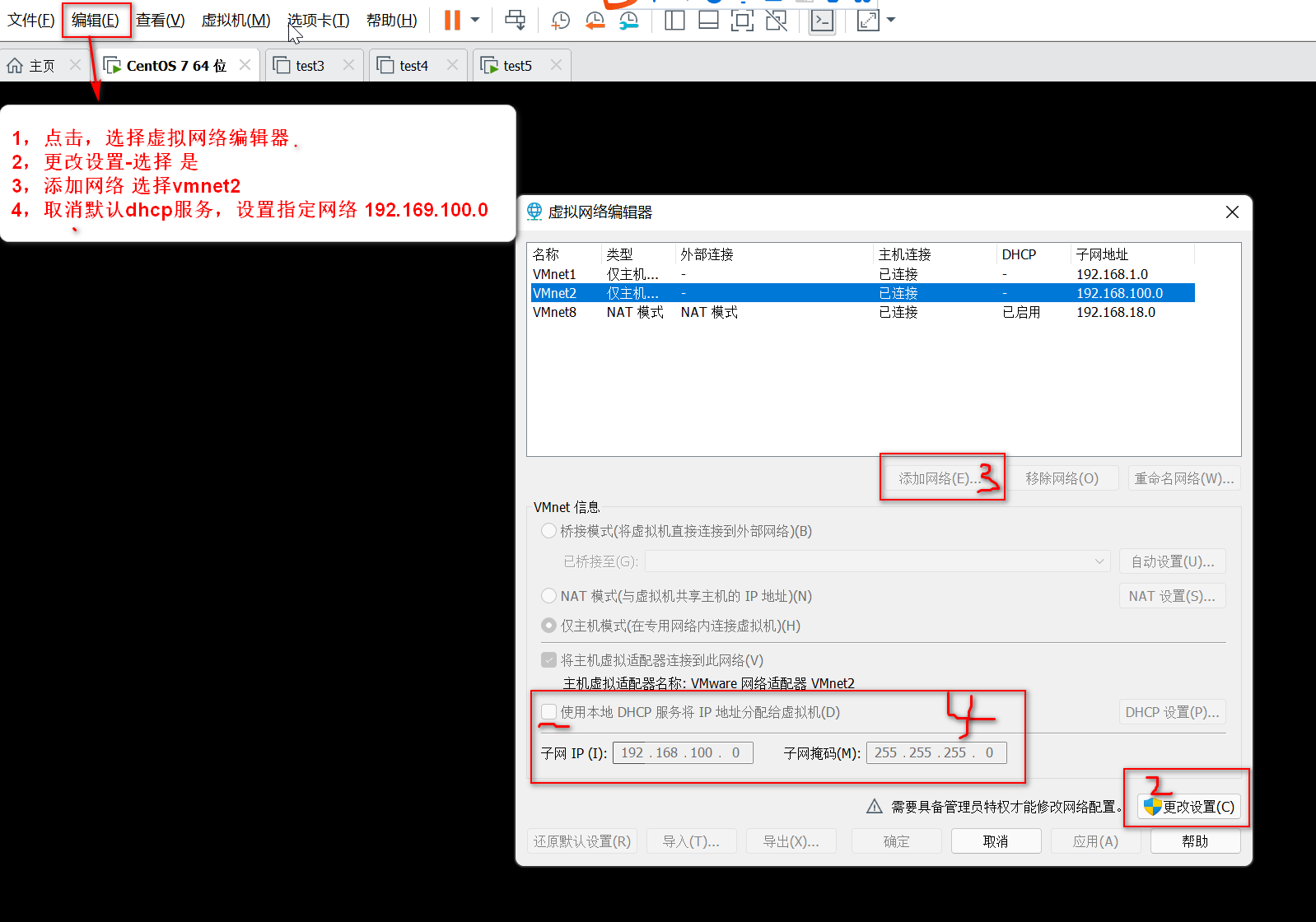This screenshot has width=1316, height=922.
Task: Select the 桥接模式 radio button
Action: tap(548, 531)
